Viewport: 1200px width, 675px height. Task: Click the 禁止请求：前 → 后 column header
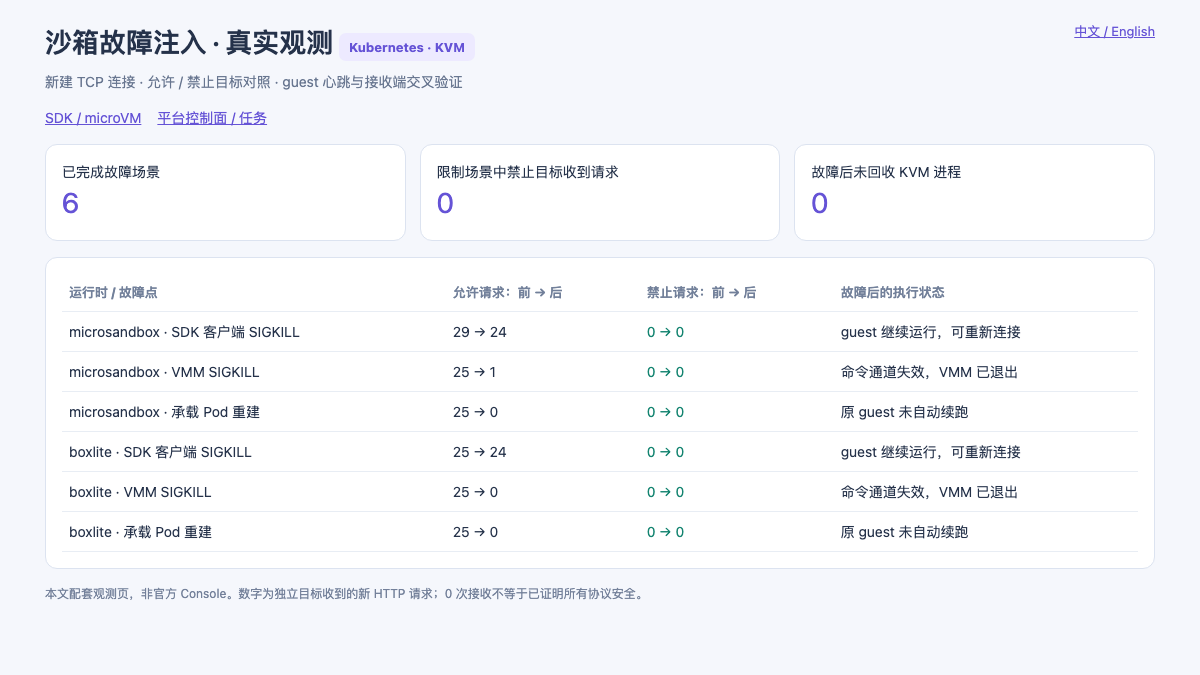(701, 293)
